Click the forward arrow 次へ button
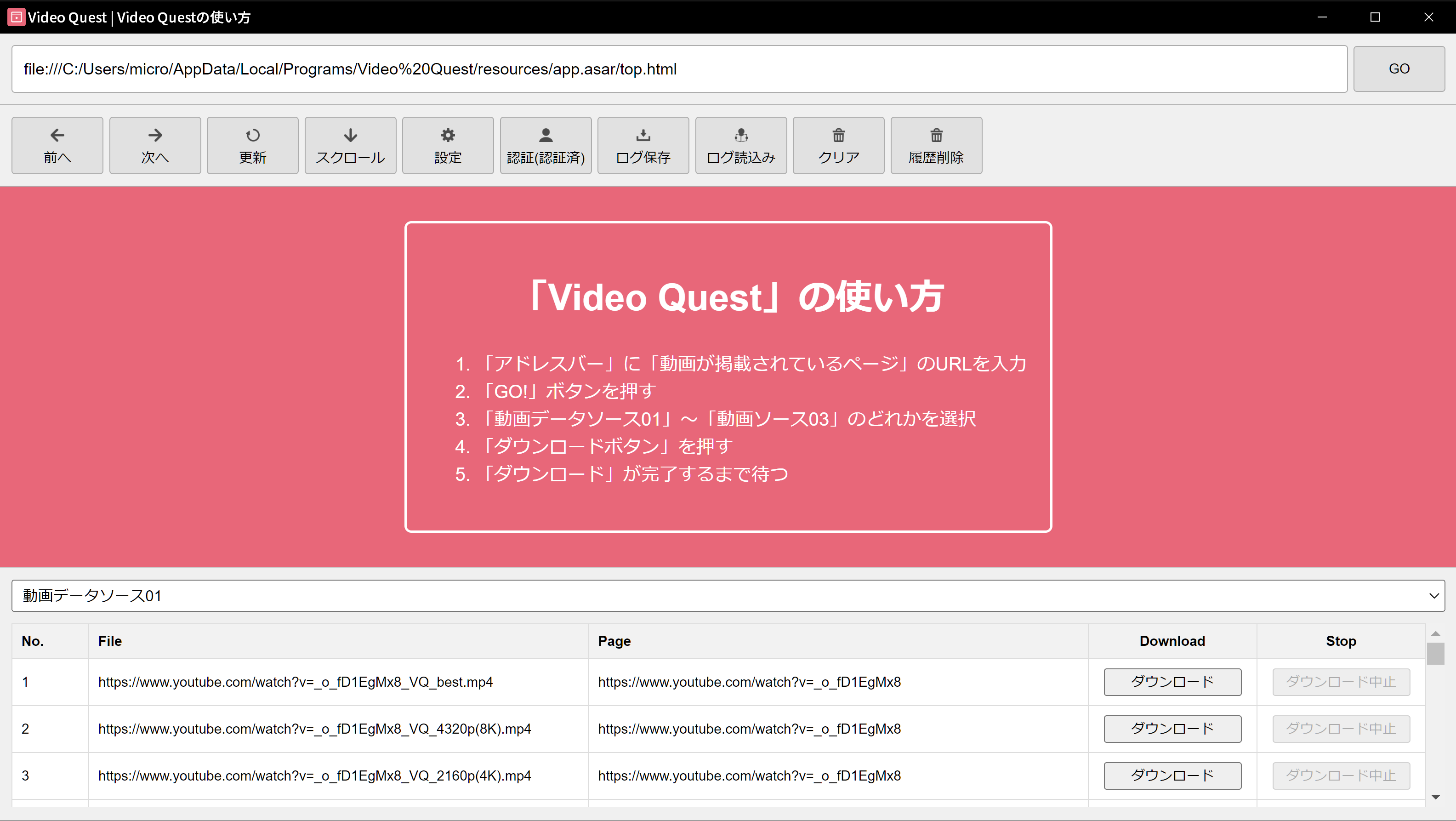Screen dimensions: 1456x821 pos(155,145)
